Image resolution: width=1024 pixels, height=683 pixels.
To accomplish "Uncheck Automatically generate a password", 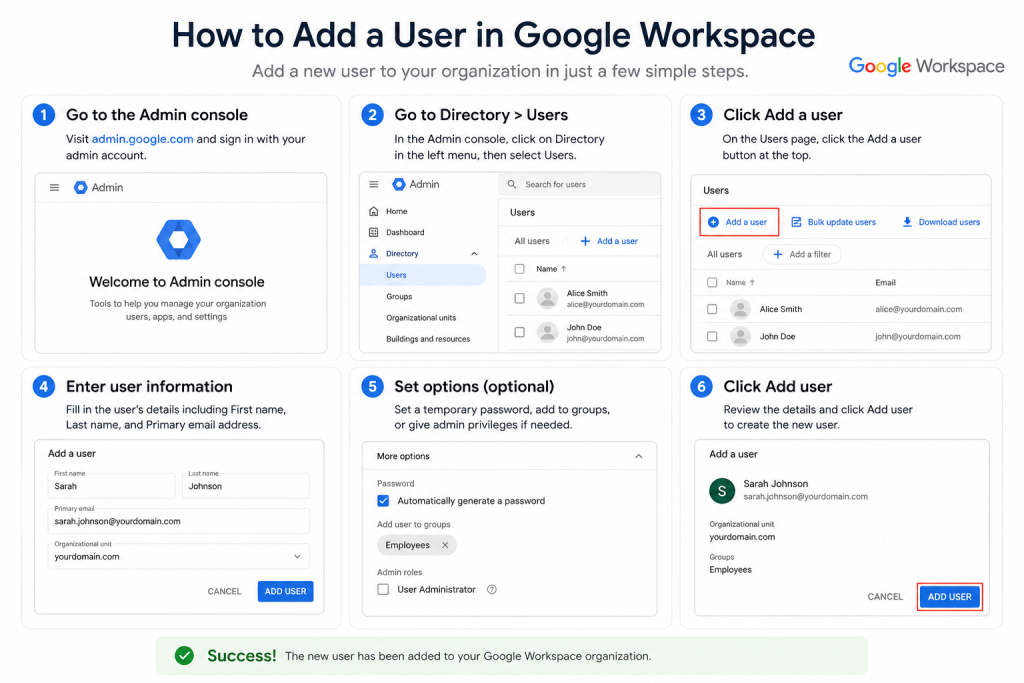I will click(383, 501).
